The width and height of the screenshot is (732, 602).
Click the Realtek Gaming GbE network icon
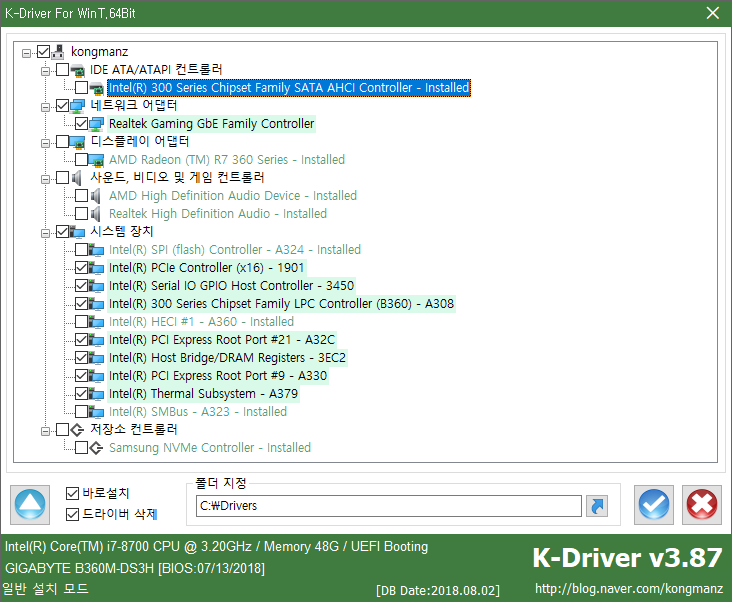click(96, 124)
